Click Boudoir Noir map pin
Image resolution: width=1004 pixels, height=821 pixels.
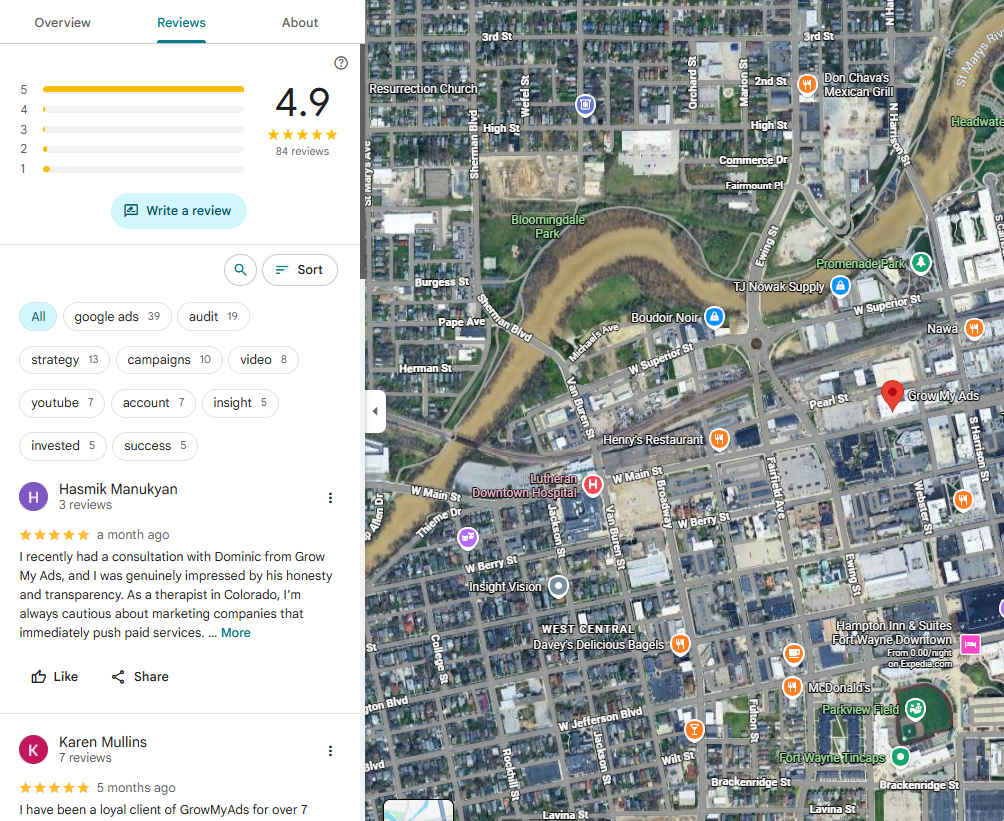coord(714,316)
